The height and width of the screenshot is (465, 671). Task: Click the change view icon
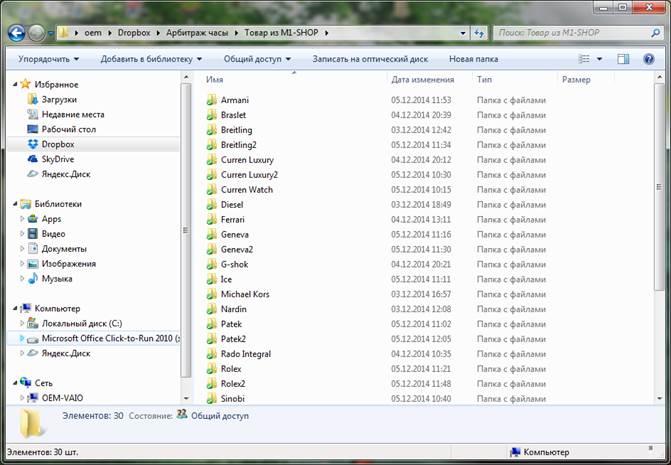click(x=584, y=59)
